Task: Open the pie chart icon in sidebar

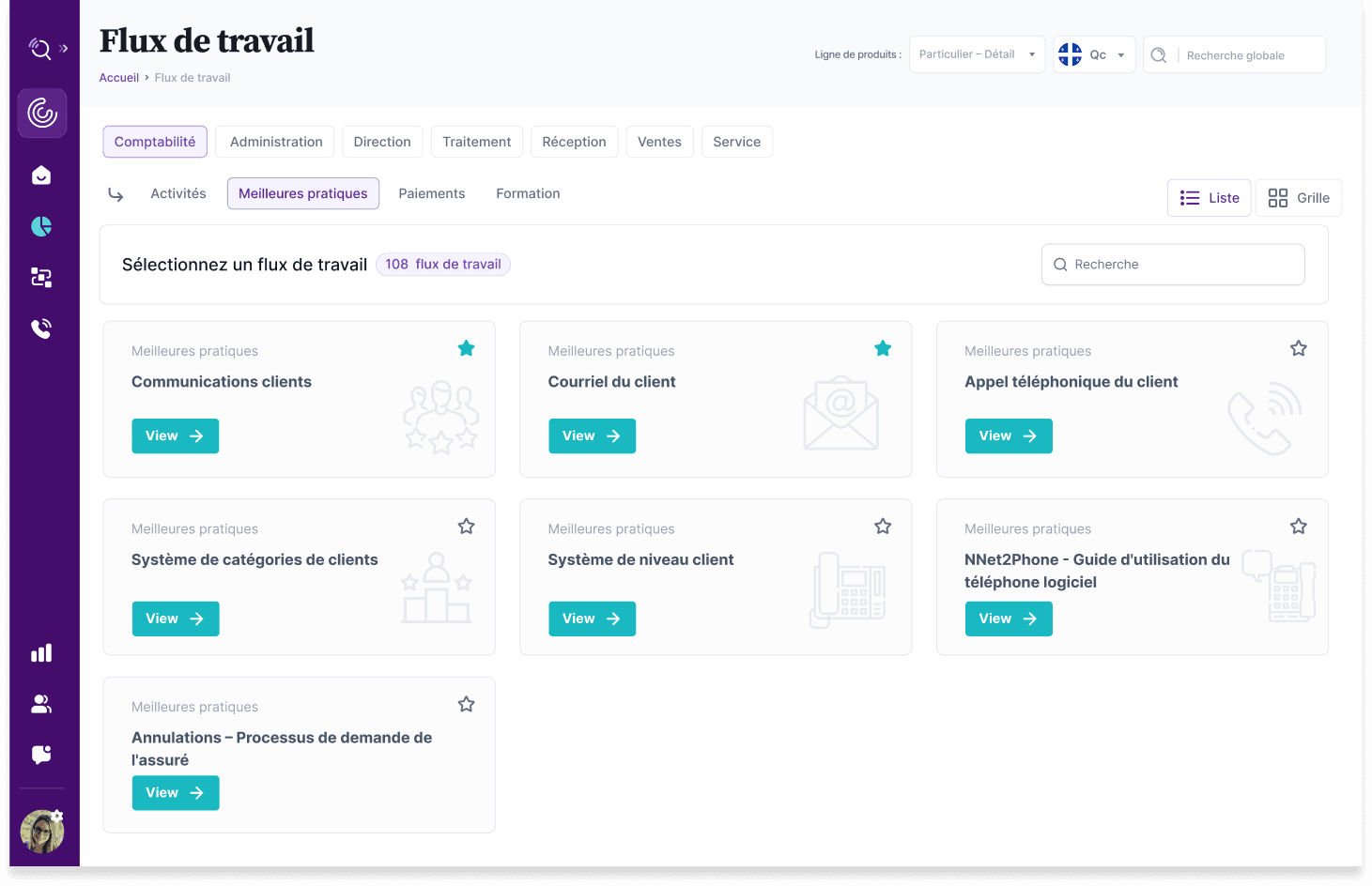Action: click(x=41, y=226)
